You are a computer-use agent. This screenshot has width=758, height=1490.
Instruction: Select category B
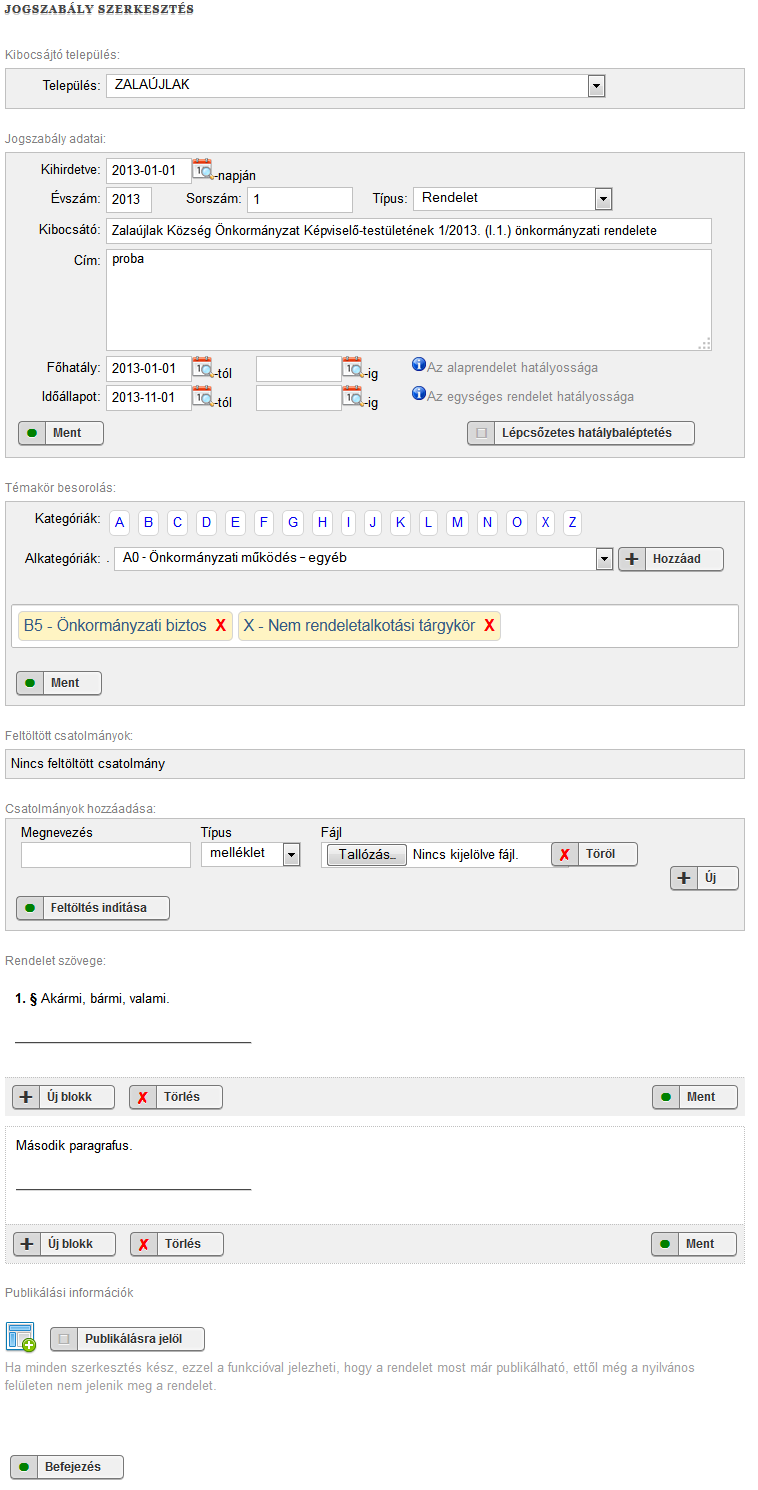pos(148,522)
